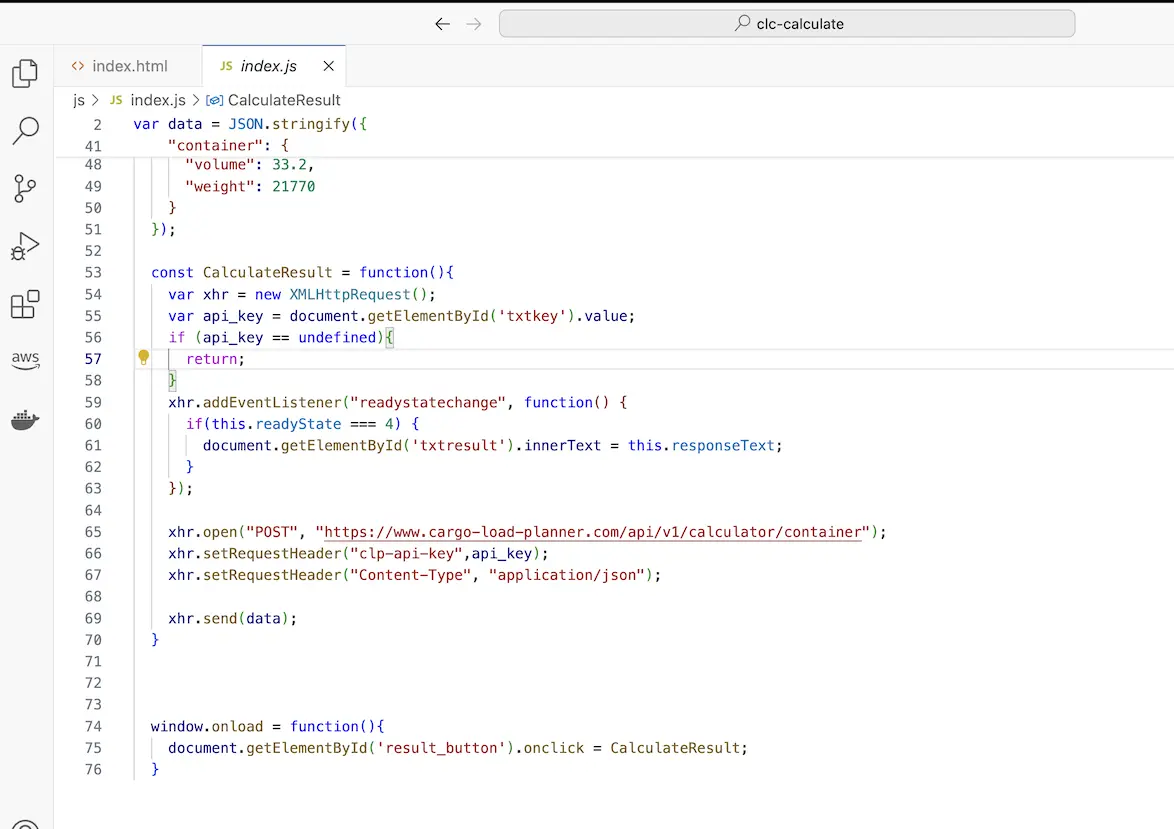This screenshot has height=829, width=1174.
Task: Click the sticky line 'var data = JSON.stringify({'
Action: [x=250, y=124]
